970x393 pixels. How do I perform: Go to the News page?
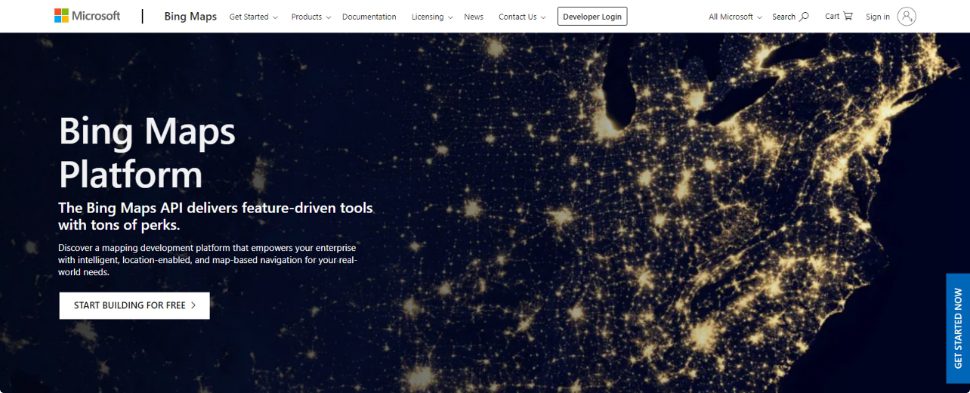474,17
